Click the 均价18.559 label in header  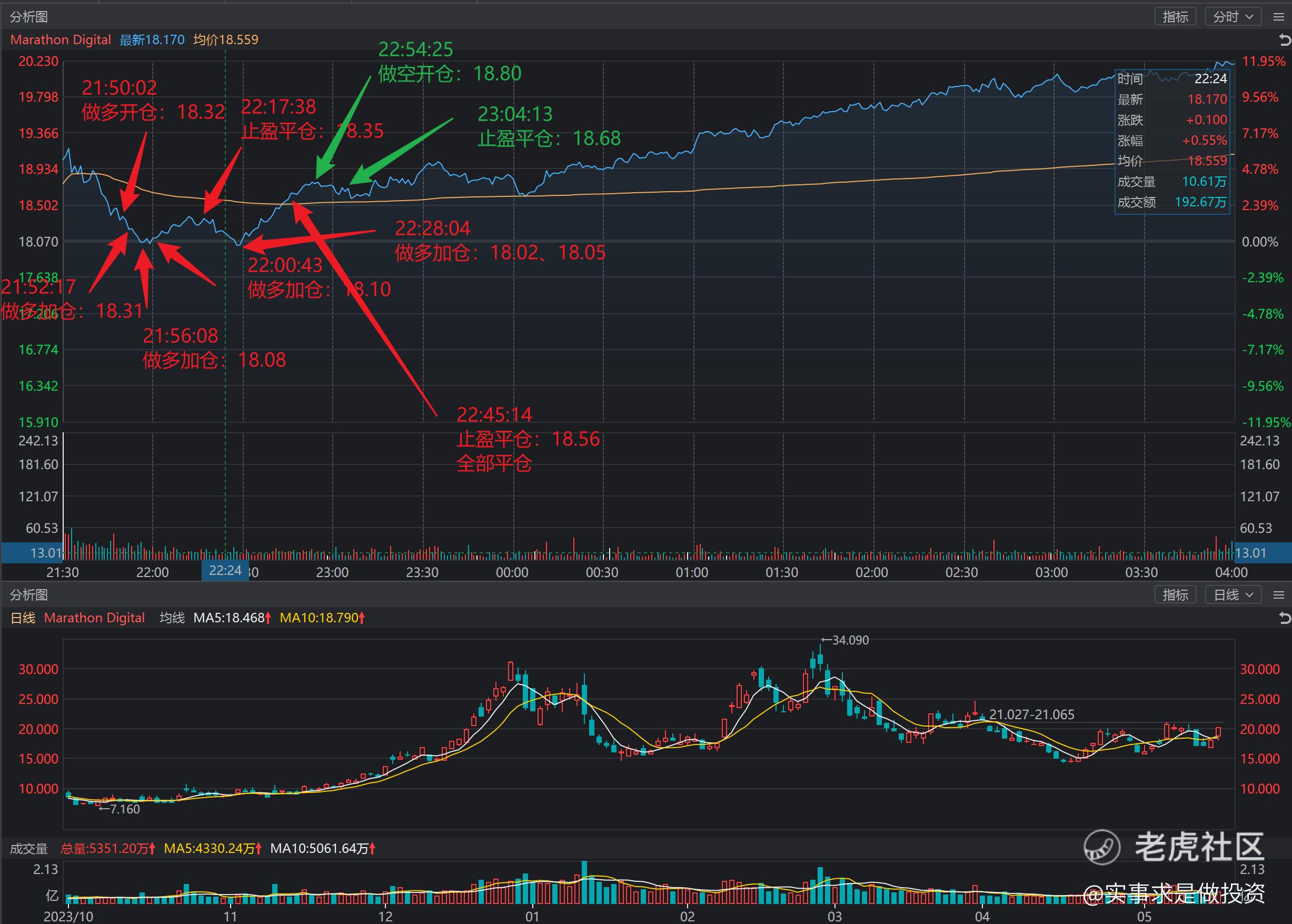click(226, 40)
